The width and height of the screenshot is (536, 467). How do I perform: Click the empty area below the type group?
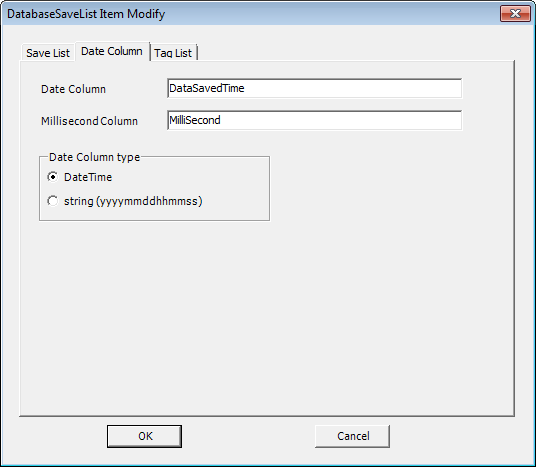pos(267,318)
